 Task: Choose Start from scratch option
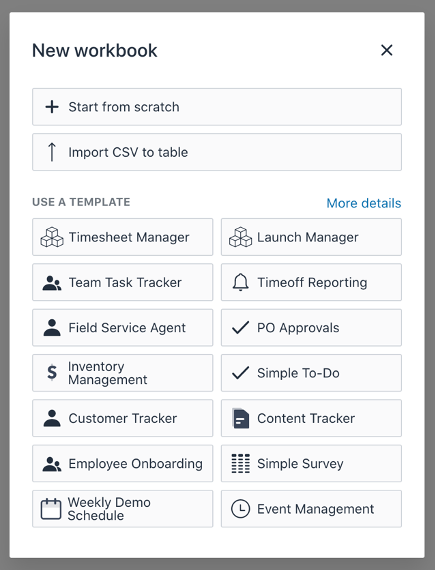pos(217,107)
